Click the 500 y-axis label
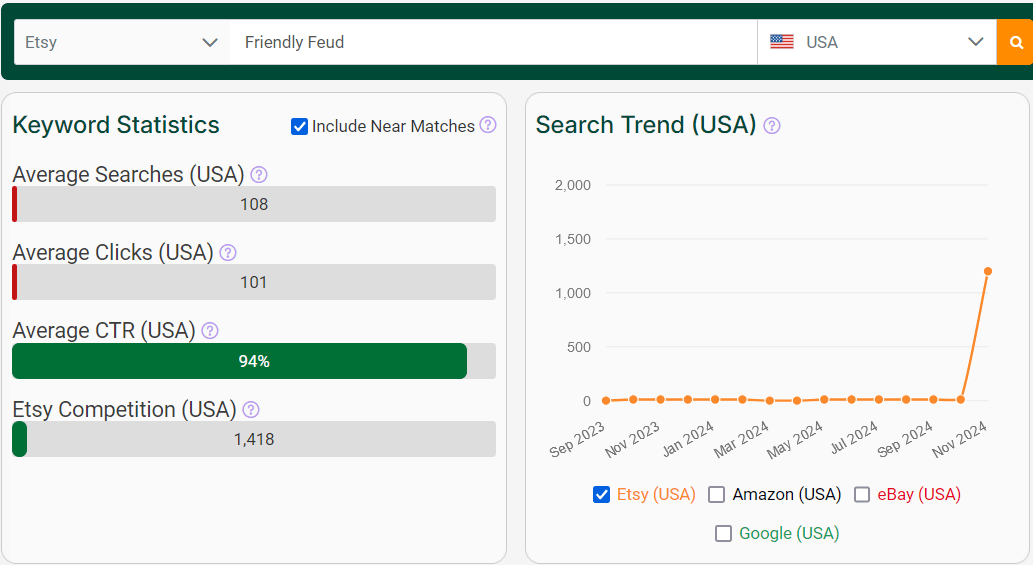1033x565 pixels. tap(578, 347)
